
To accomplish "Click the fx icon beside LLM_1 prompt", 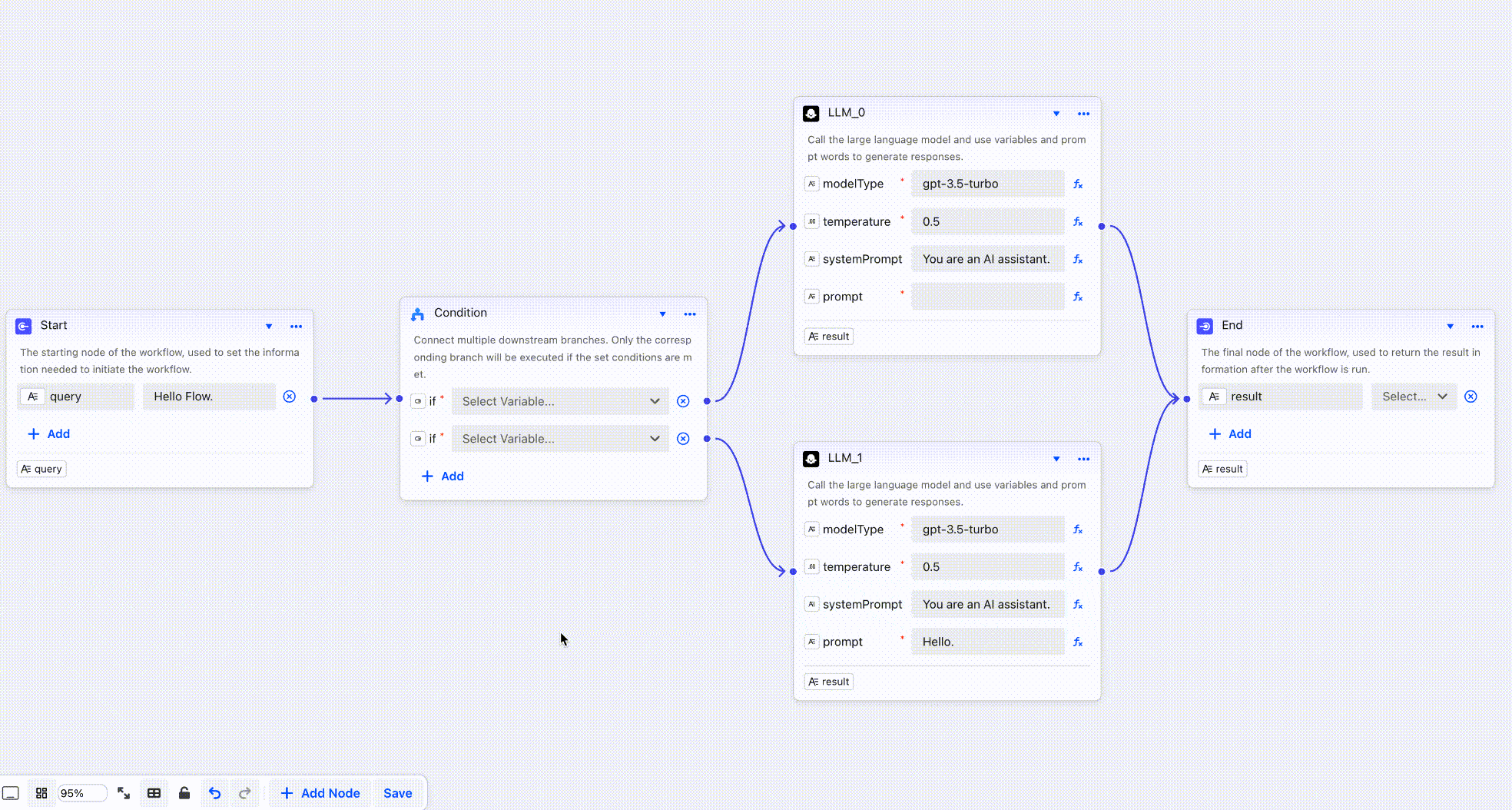I will (1078, 642).
